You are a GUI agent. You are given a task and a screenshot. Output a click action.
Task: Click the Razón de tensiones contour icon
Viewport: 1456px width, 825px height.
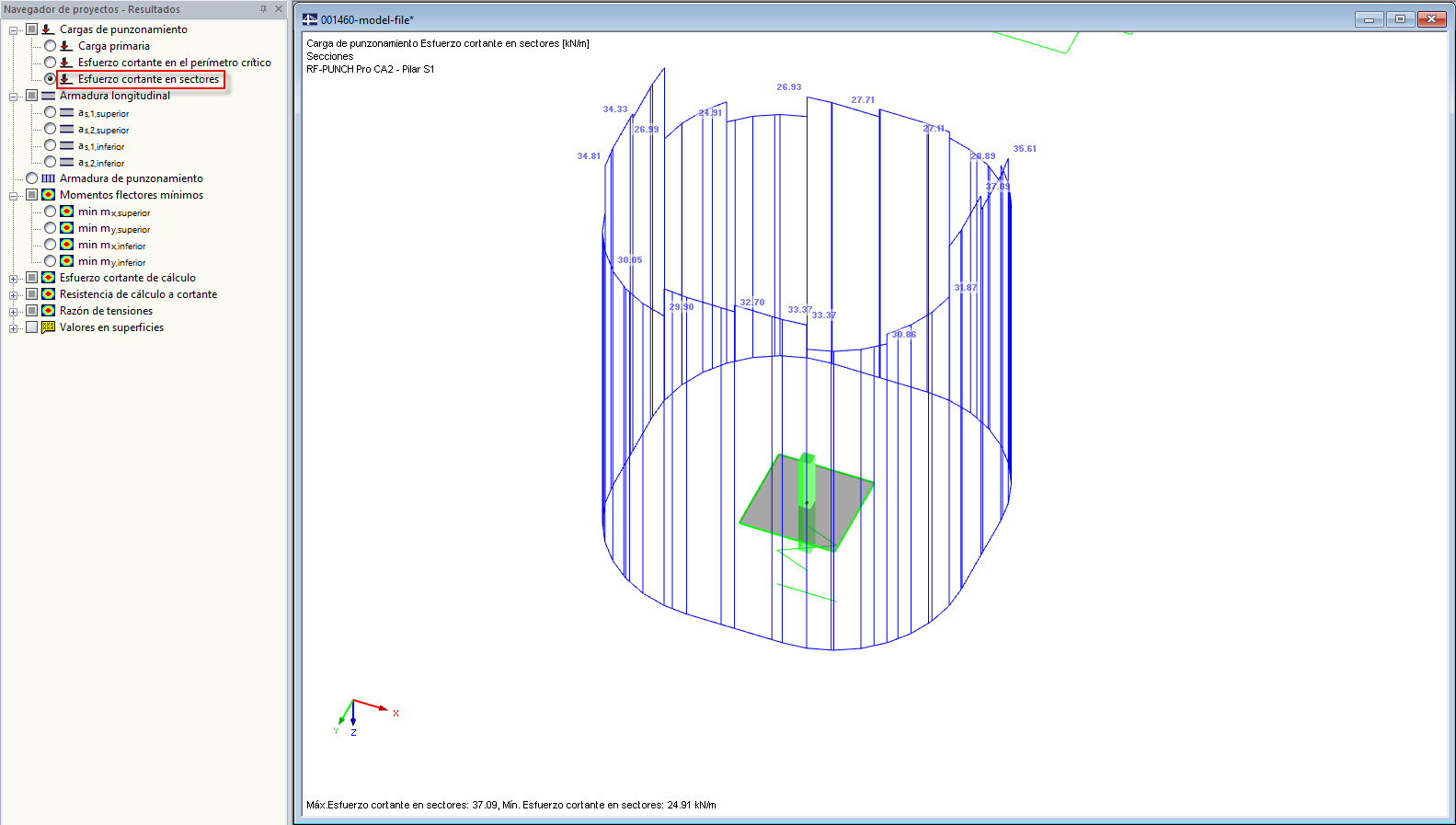[48, 311]
